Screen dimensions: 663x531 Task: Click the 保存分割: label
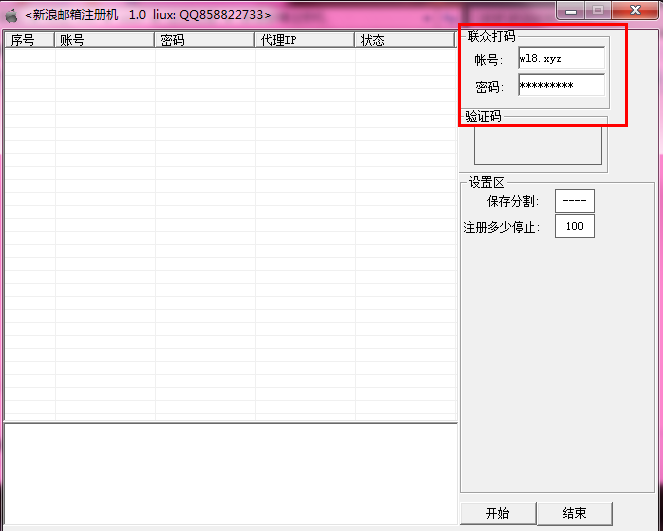tap(513, 202)
